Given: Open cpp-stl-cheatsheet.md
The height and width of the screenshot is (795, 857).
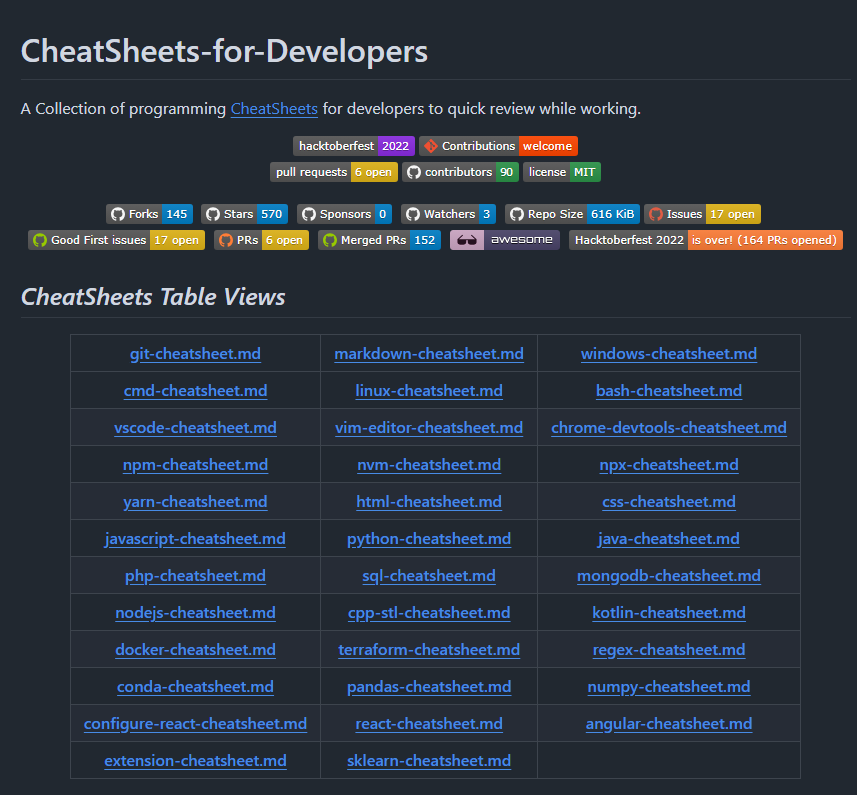Looking at the screenshot, I should (x=429, y=613).
